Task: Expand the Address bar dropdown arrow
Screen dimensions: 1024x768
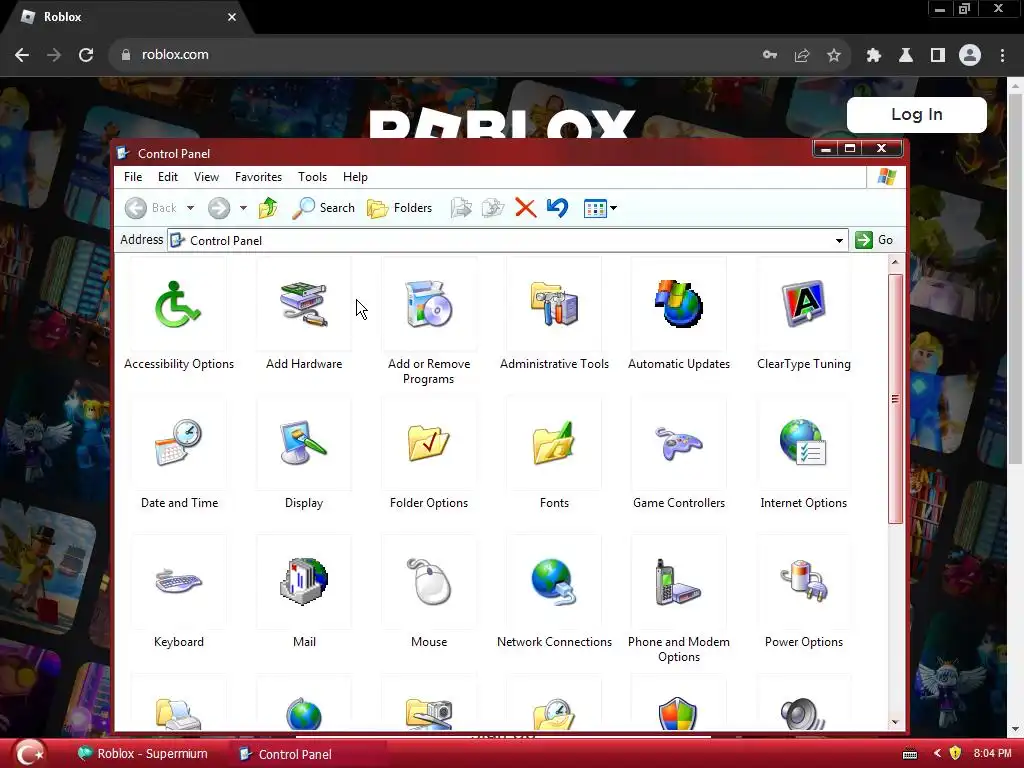Action: pyautogui.click(x=839, y=240)
